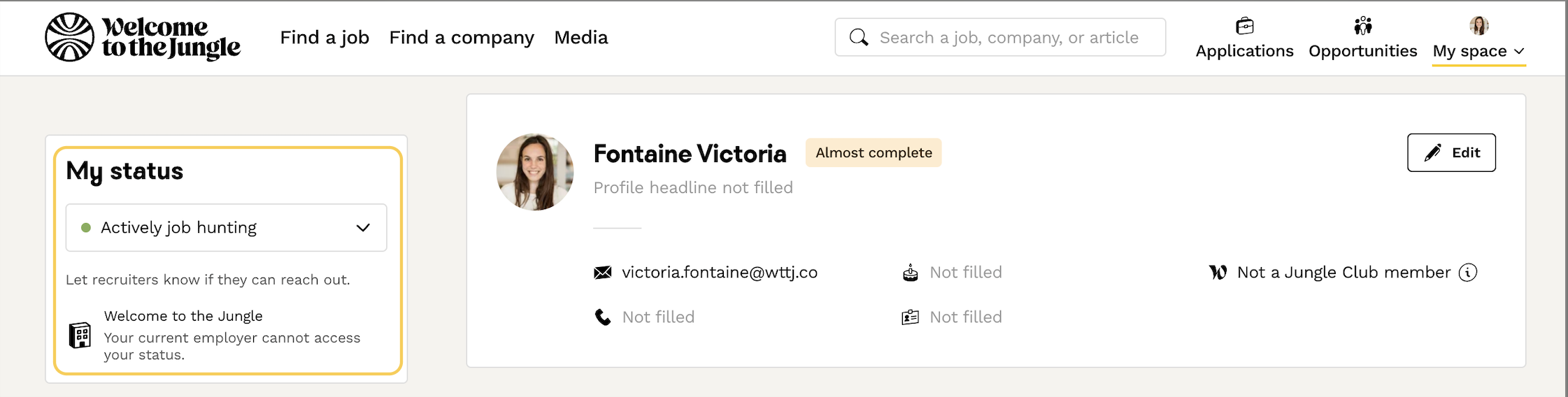Click the Welcome to the Jungle logo
1568x397 pixels.
coord(143,37)
